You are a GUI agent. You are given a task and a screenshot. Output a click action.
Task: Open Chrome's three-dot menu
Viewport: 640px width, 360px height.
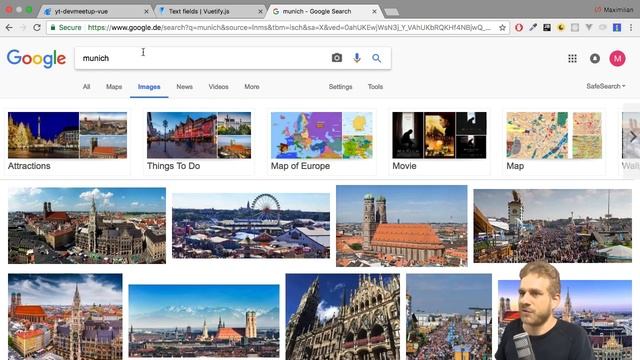(x=631, y=27)
